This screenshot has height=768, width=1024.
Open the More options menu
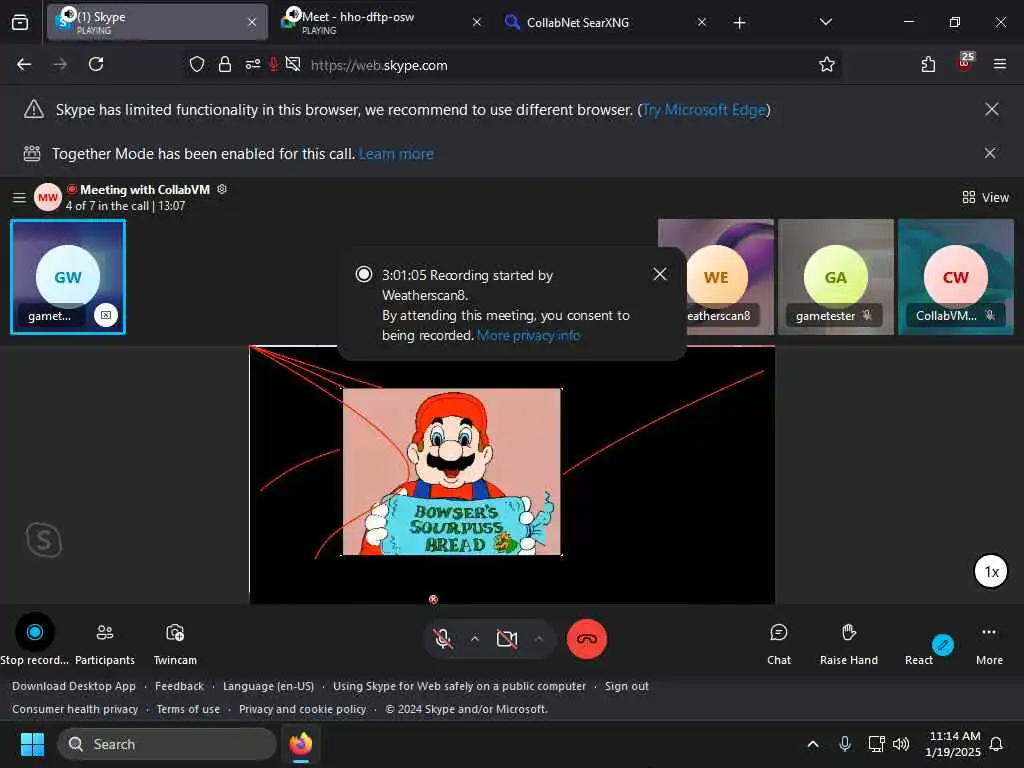click(x=989, y=642)
